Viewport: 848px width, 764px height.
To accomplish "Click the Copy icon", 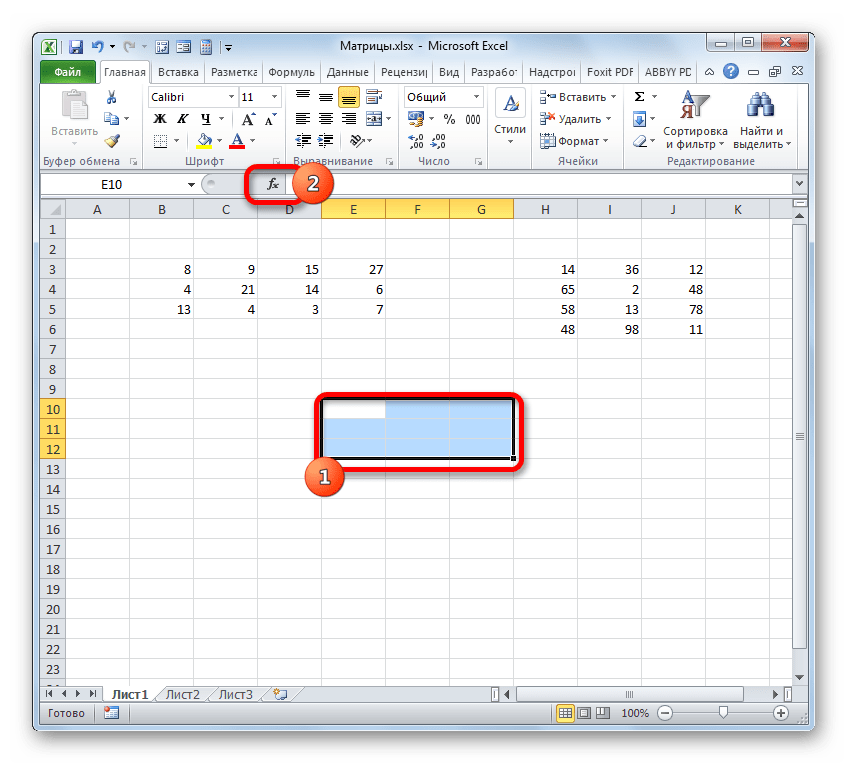I will [111, 118].
